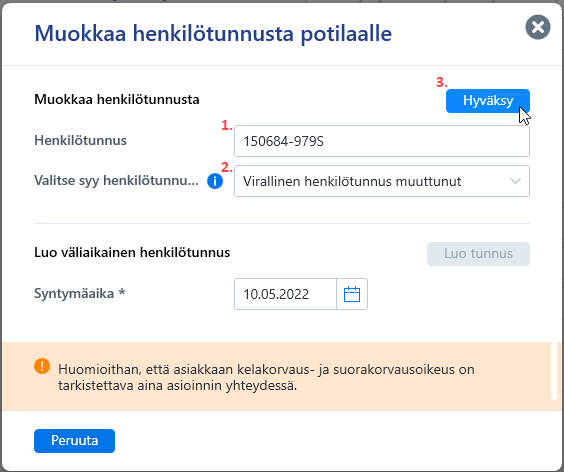Click the dialog title Muokkaa henkilötunnusta potilaalle
This screenshot has width=564, height=472.
pos(213,34)
